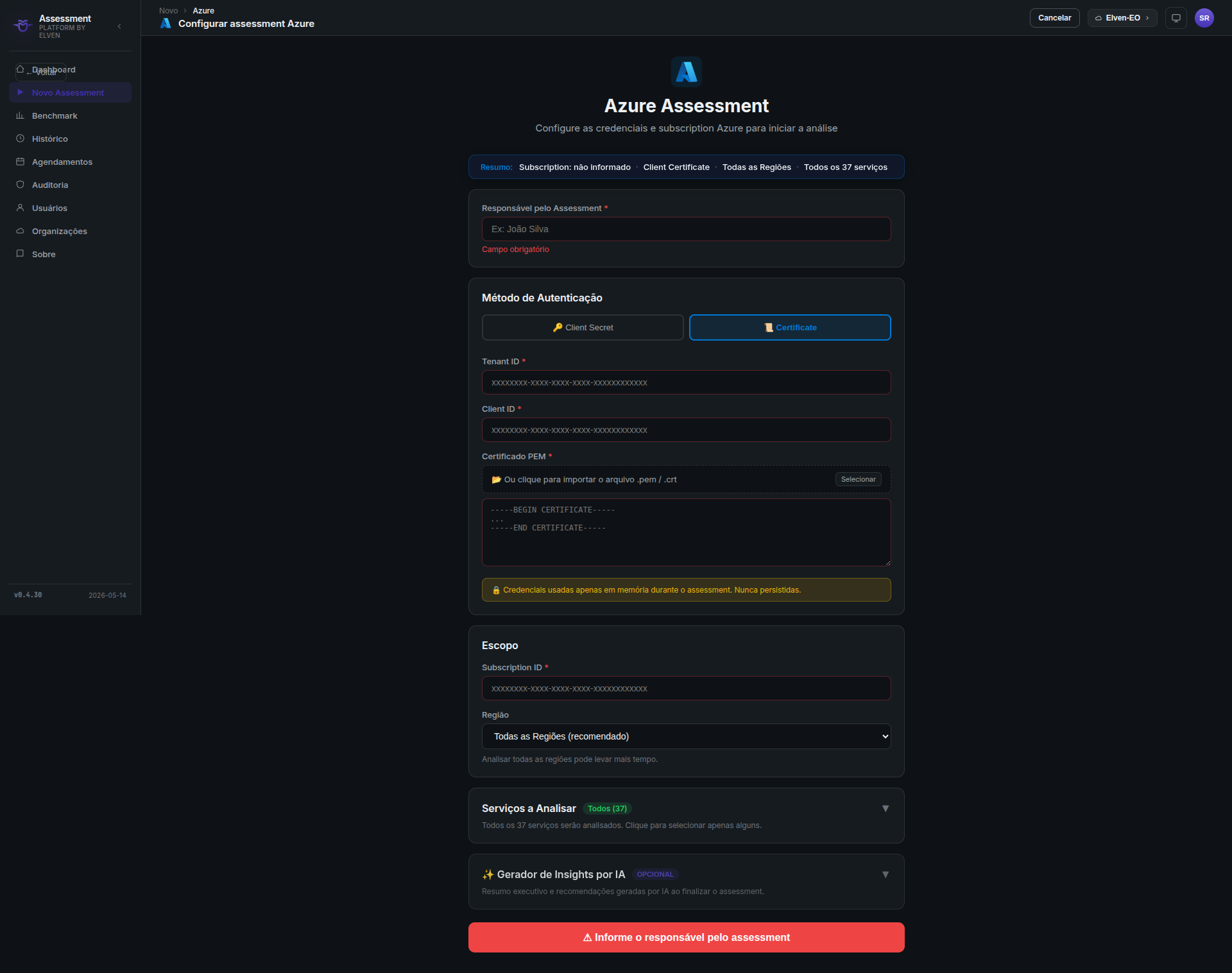Open Benchmark via its bar-chart icon
The height and width of the screenshot is (973, 1232).
coord(20,115)
